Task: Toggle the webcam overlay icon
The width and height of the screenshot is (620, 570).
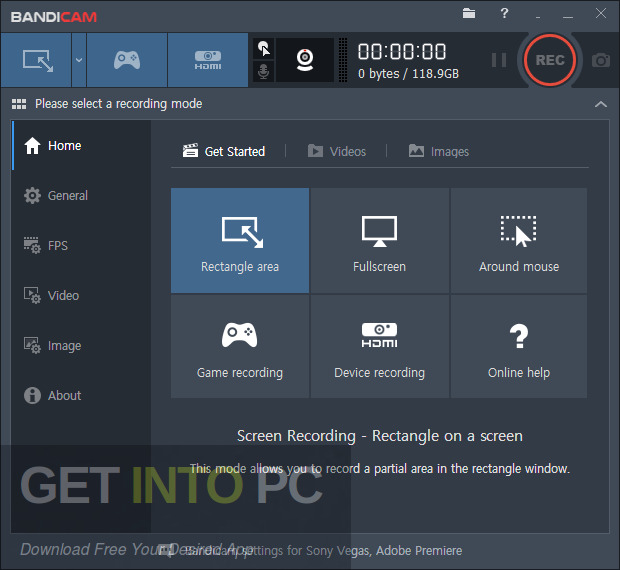Action: click(x=305, y=60)
